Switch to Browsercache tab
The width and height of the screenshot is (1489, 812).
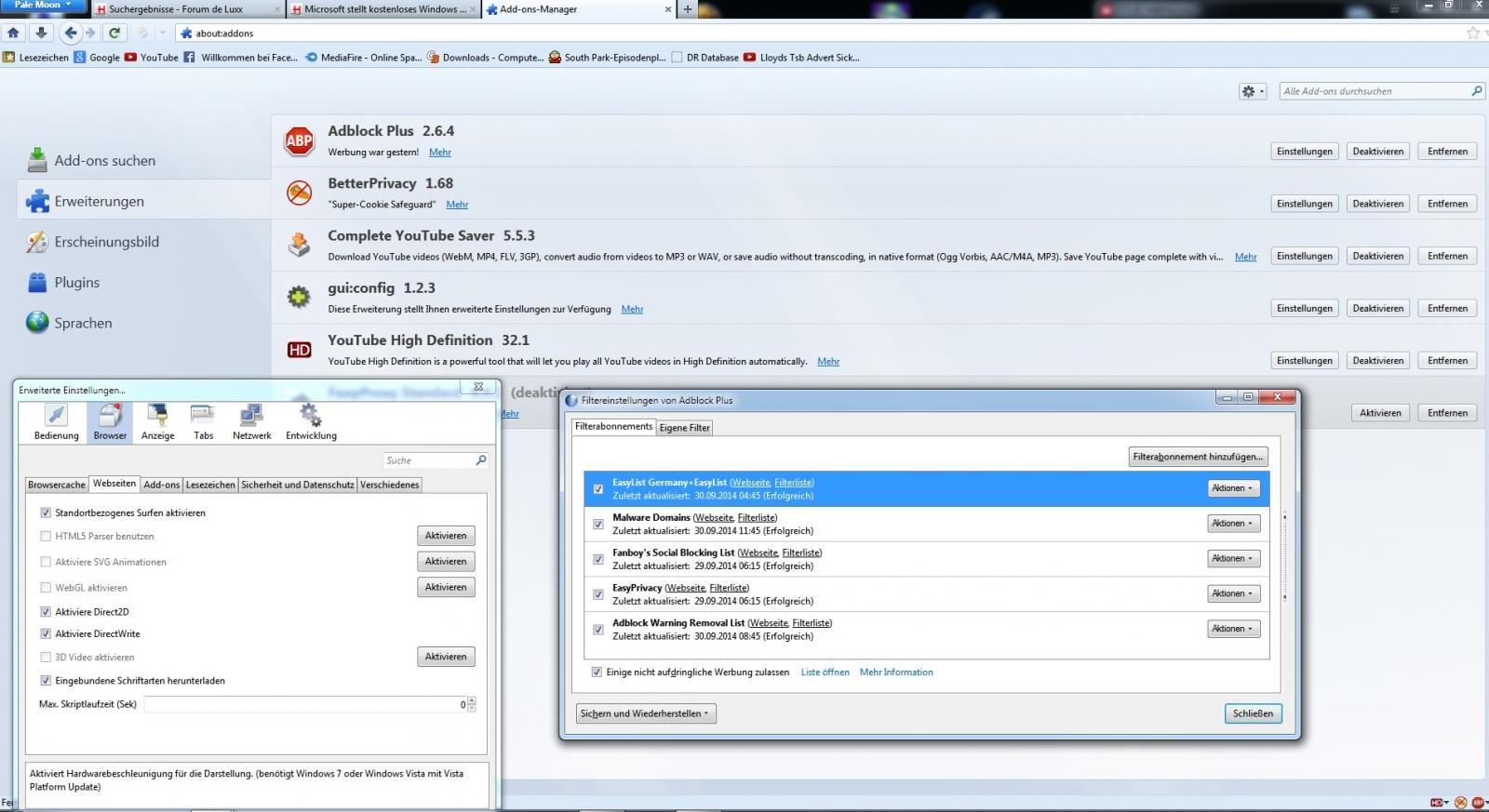pyautogui.click(x=57, y=485)
